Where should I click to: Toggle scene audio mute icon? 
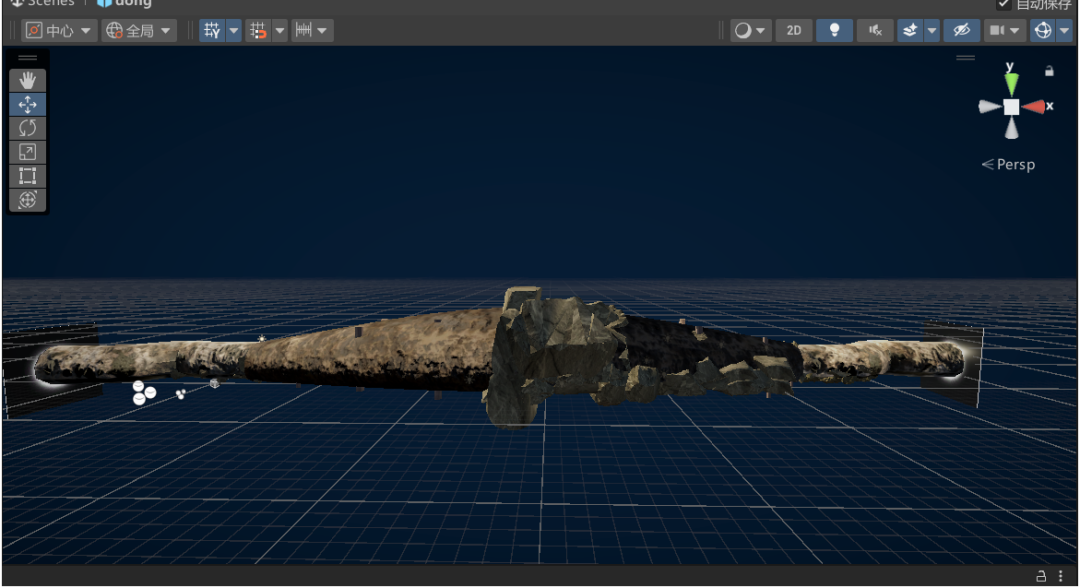(x=875, y=30)
